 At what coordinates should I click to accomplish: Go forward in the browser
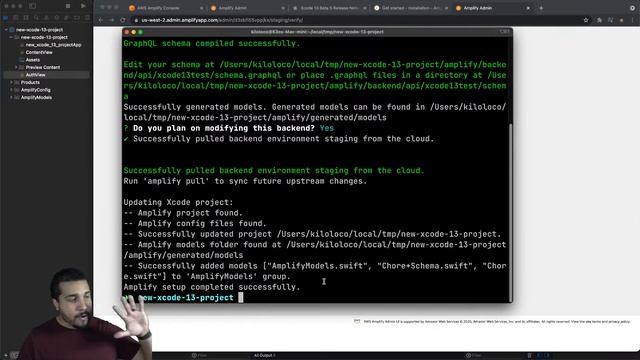coord(111,20)
